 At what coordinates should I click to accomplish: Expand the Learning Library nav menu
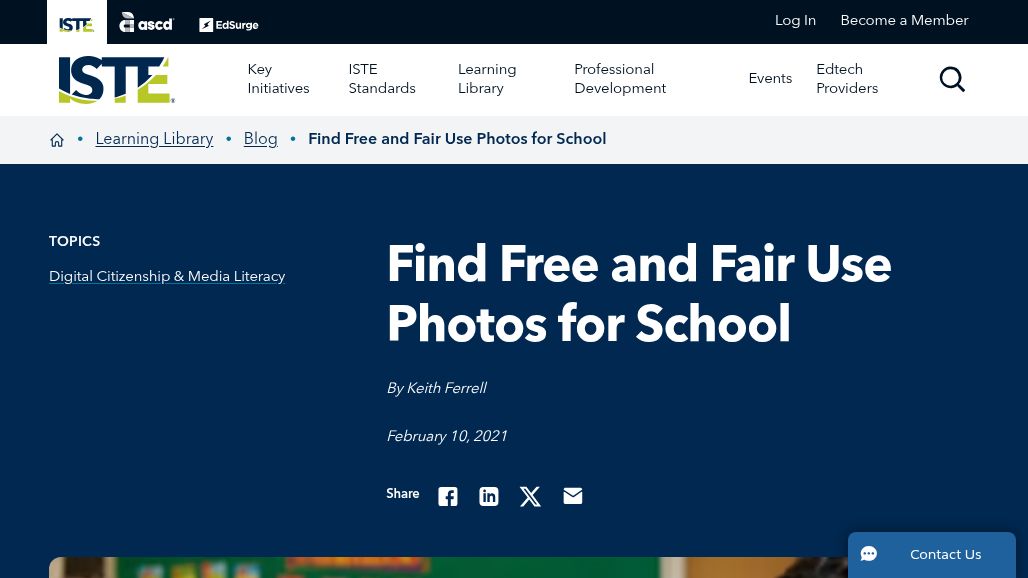pyautogui.click(x=487, y=79)
